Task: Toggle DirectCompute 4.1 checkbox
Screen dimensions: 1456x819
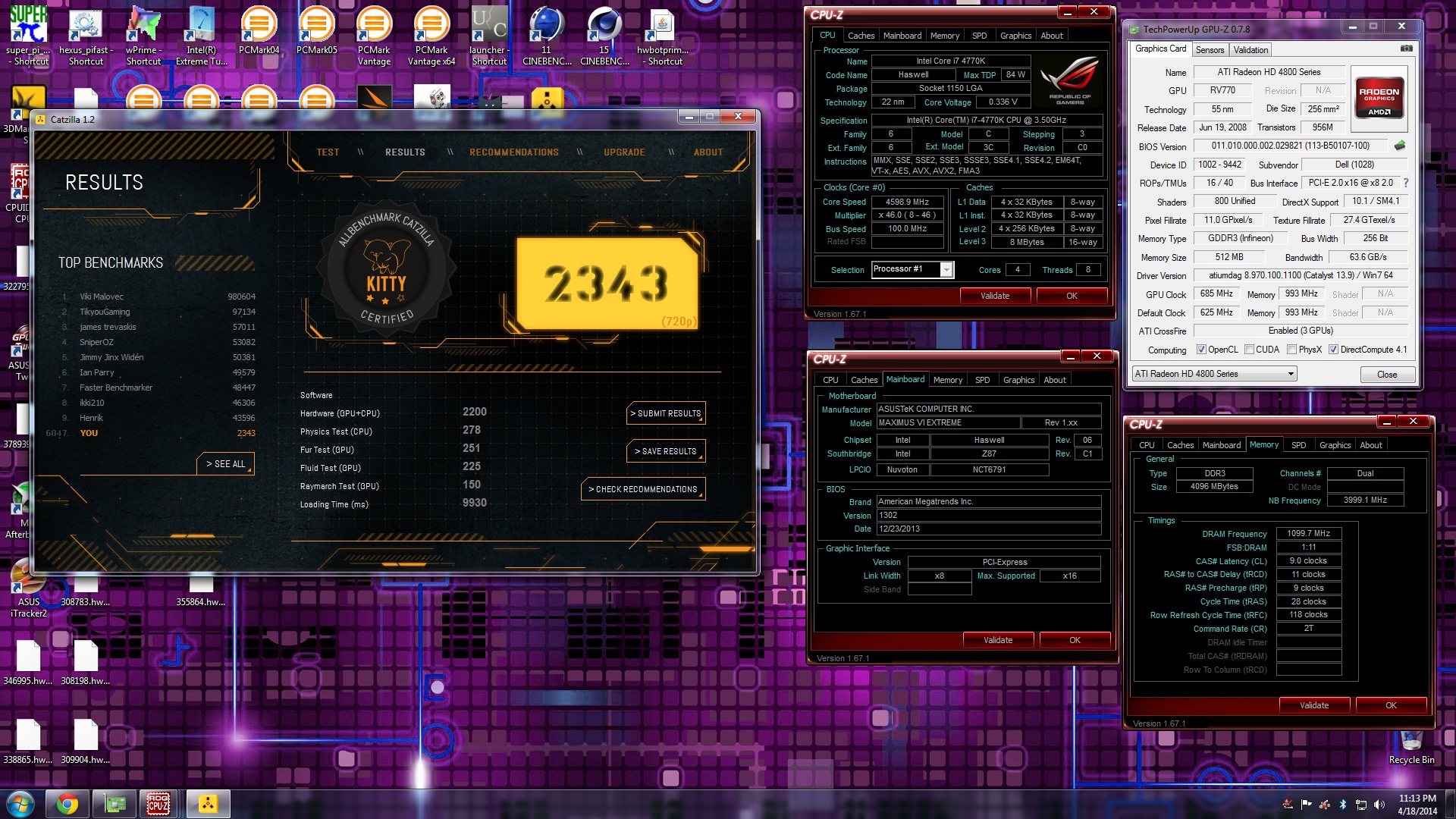Action: pos(1333,350)
